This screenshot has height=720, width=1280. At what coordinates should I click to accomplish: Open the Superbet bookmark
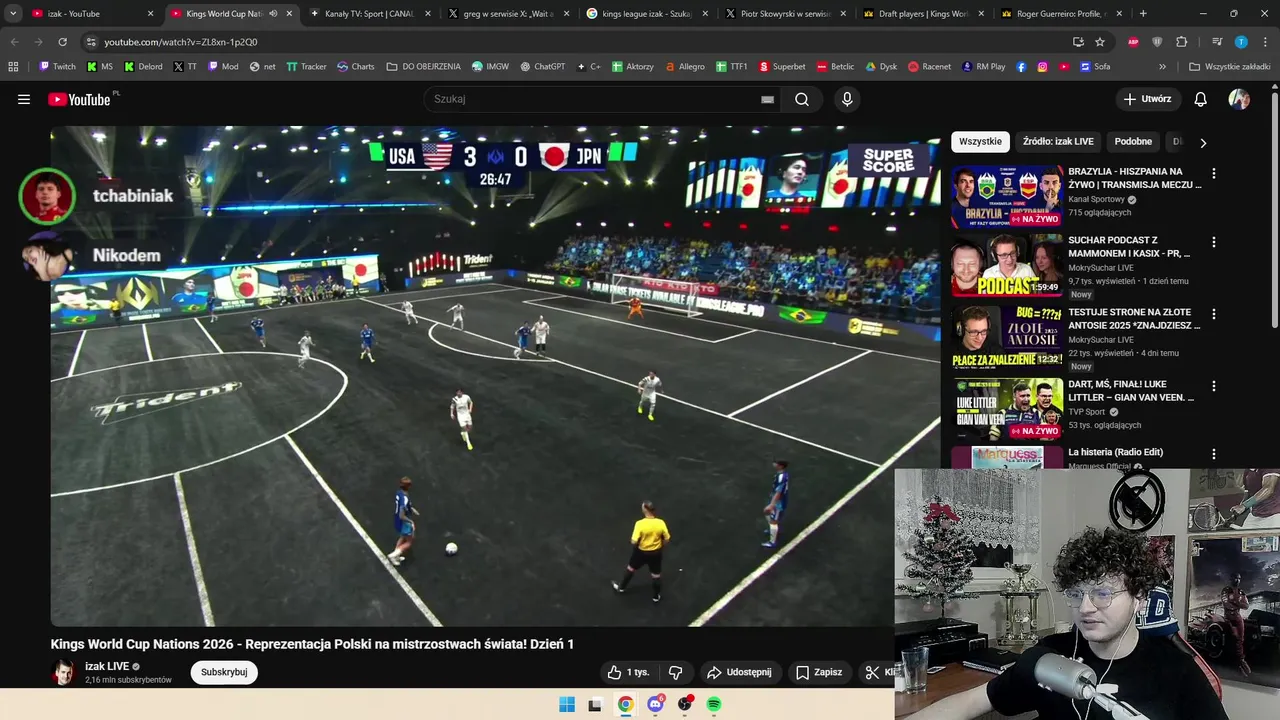click(782, 67)
